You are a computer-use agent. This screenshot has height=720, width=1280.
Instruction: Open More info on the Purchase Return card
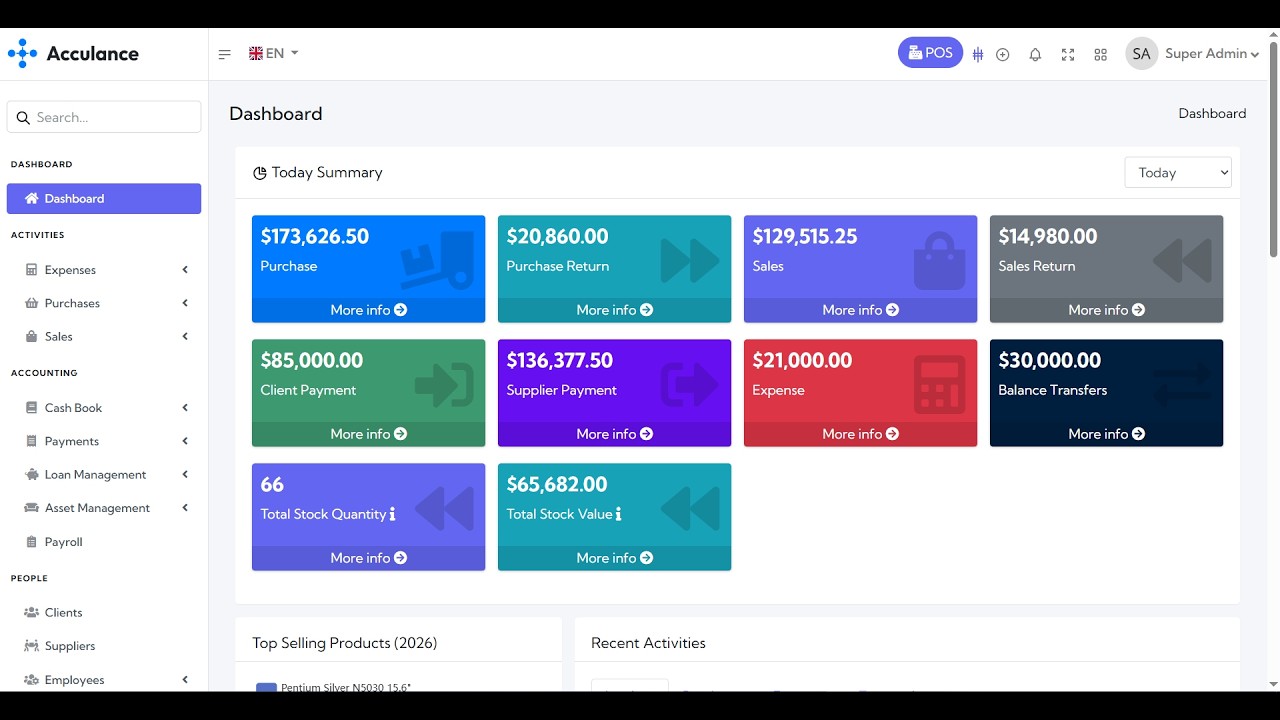pos(614,310)
